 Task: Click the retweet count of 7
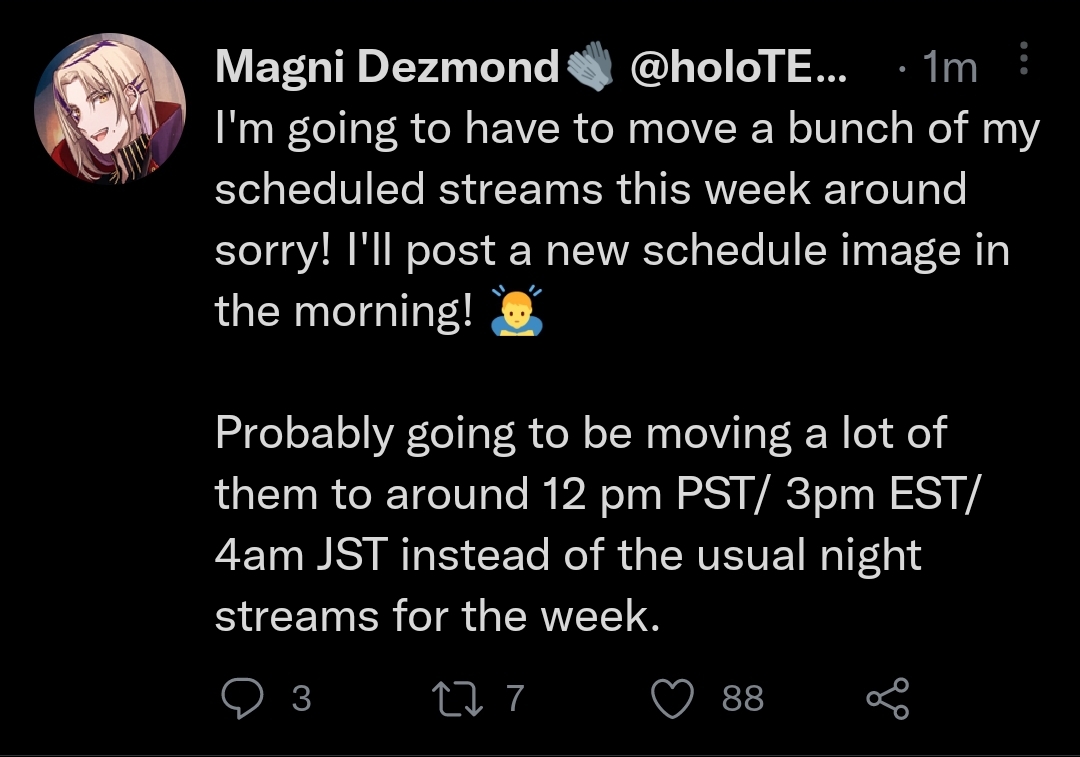513,698
